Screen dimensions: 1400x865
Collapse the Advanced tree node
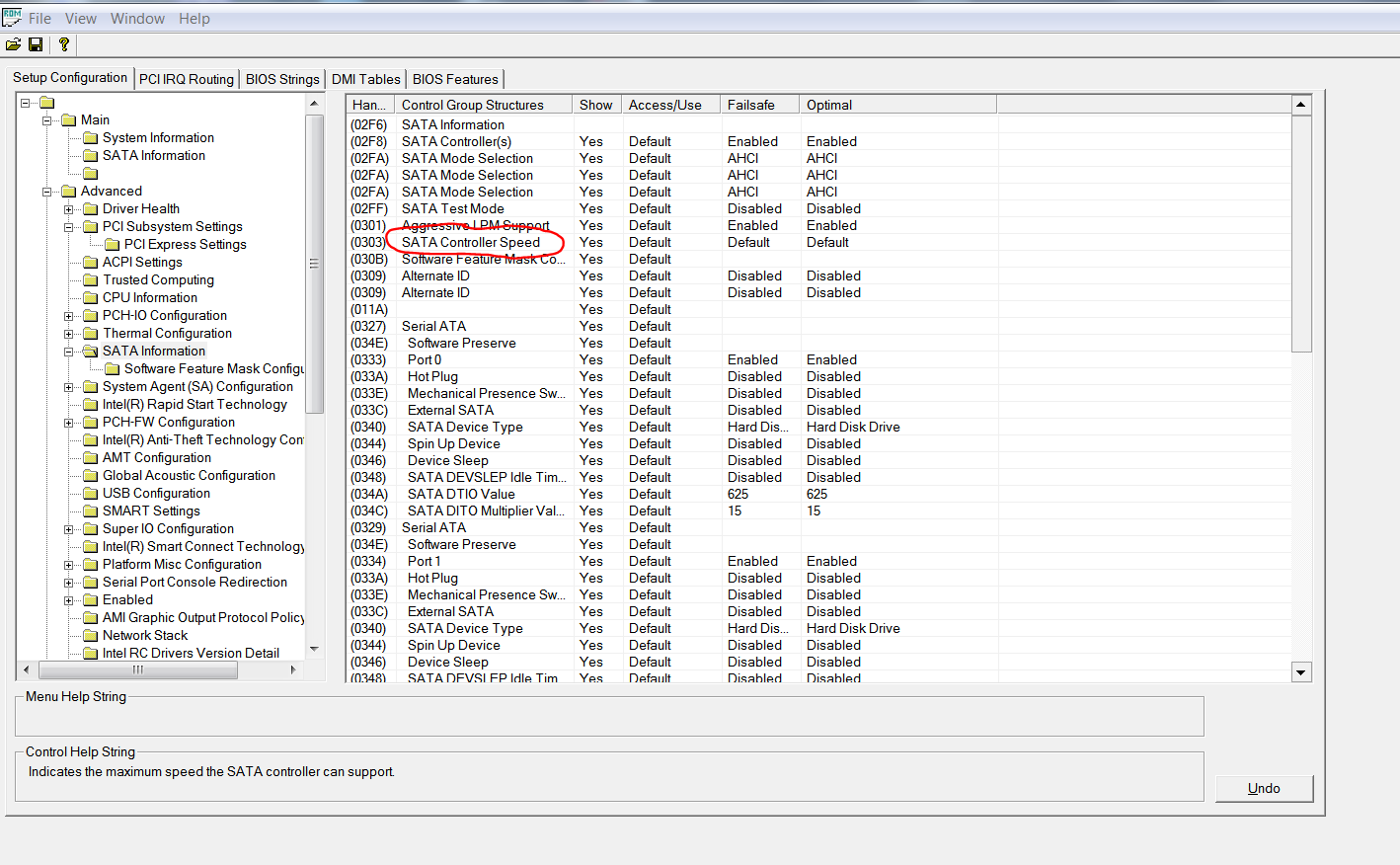click(x=46, y=192)
